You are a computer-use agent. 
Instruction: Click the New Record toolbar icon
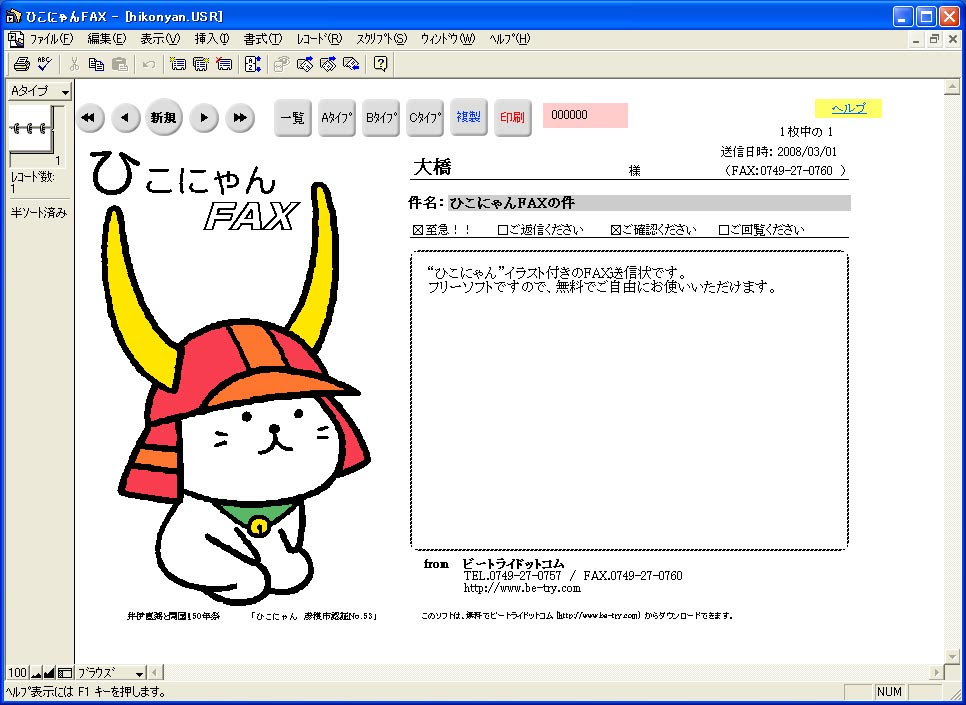177,64
